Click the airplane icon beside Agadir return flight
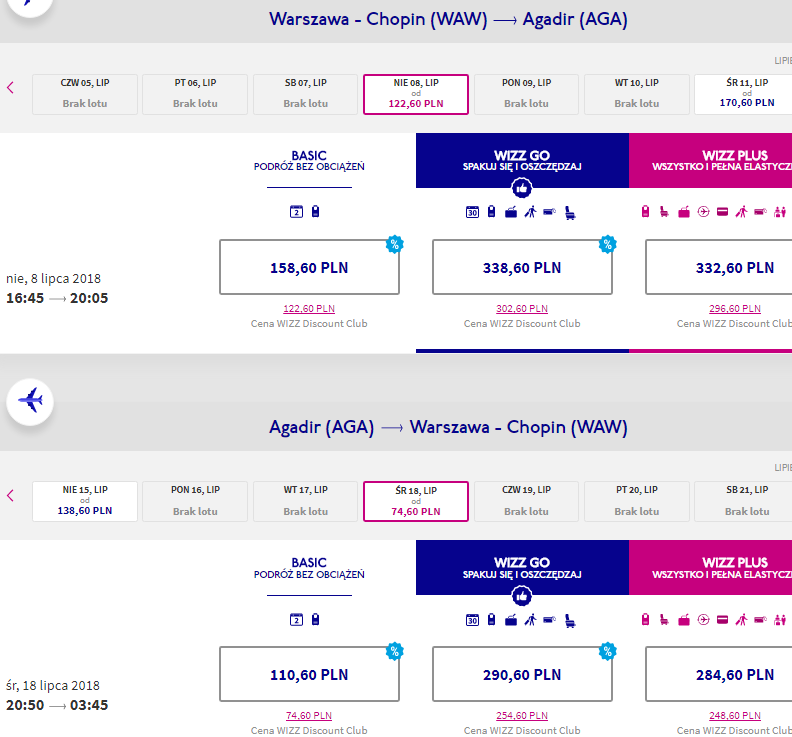 point(30,401)
